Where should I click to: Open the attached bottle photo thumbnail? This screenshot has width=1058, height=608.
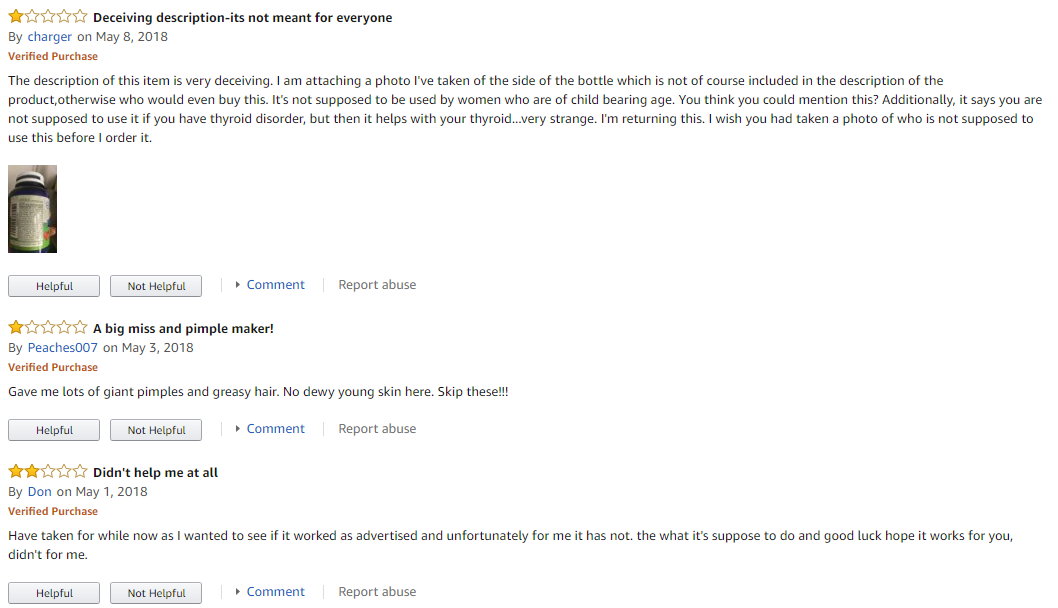click(x=32, y=209)
